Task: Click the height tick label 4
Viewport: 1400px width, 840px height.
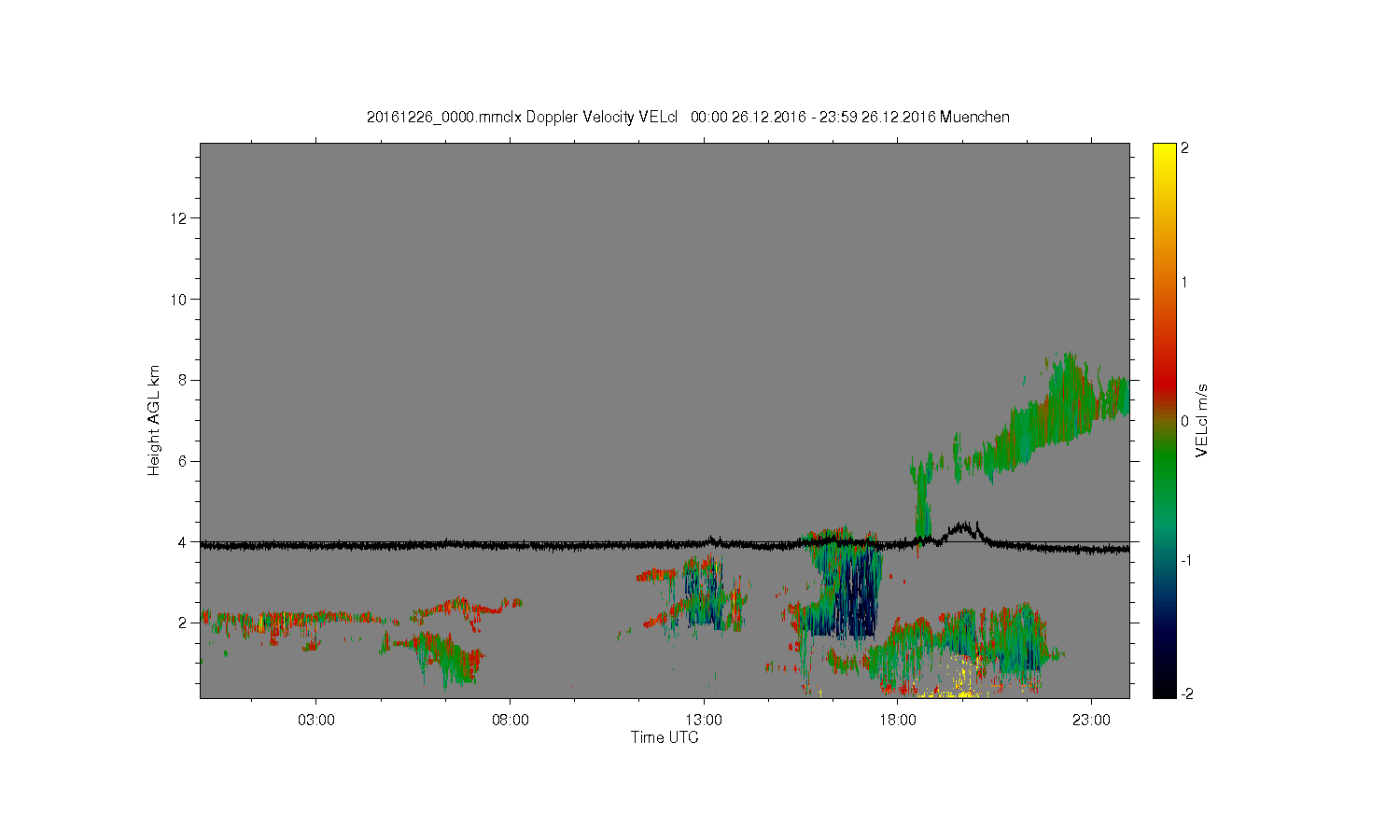Action: click(184, 541)
